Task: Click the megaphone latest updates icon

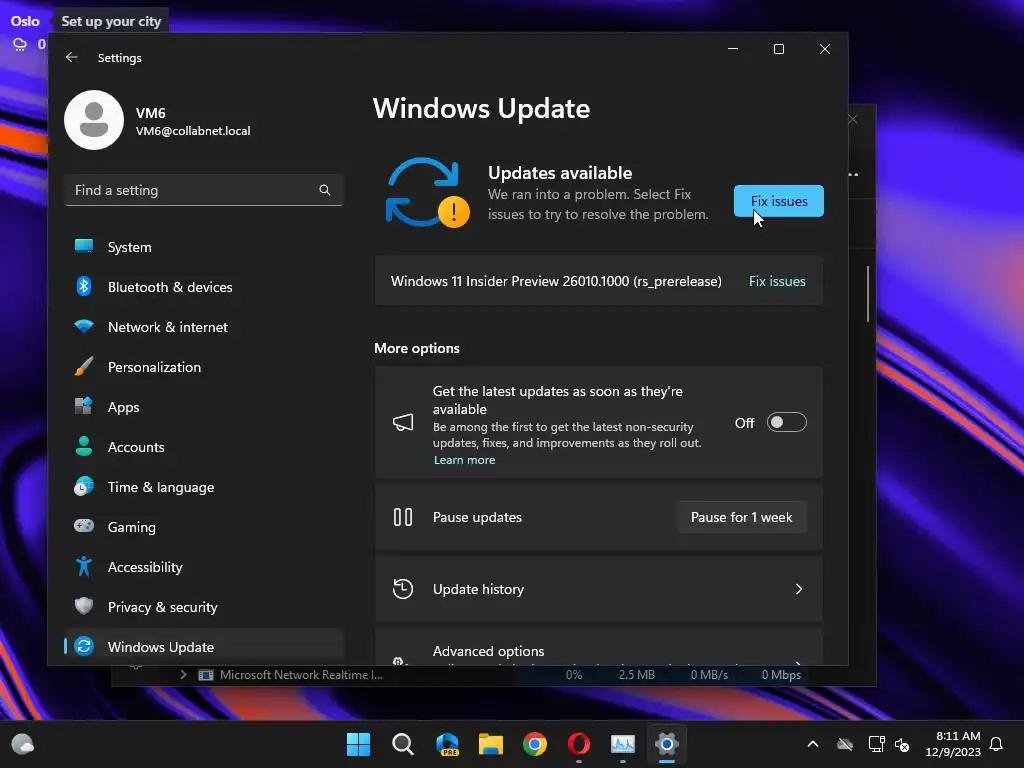Action: pyautogui.click(x=403, y=423)
